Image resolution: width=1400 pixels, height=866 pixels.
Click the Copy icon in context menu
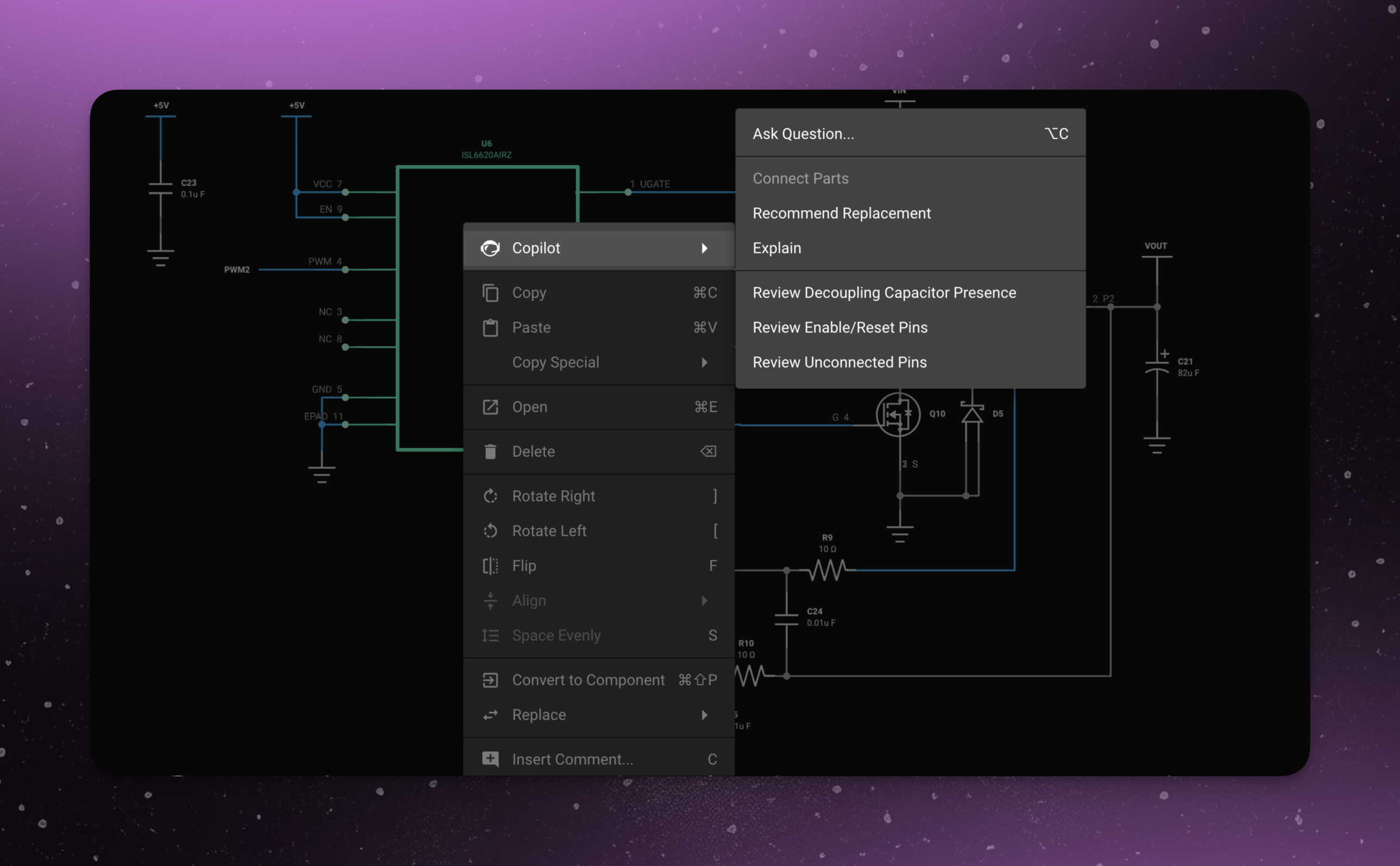pos(490,293)
